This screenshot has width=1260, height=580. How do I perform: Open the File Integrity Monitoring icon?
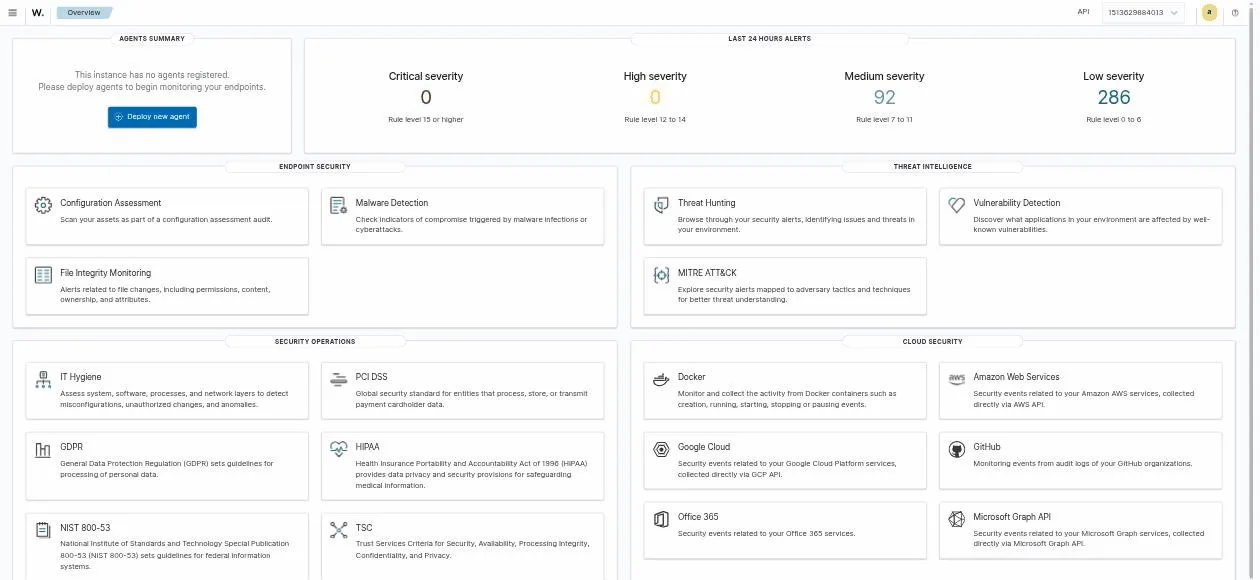point(43,274)
